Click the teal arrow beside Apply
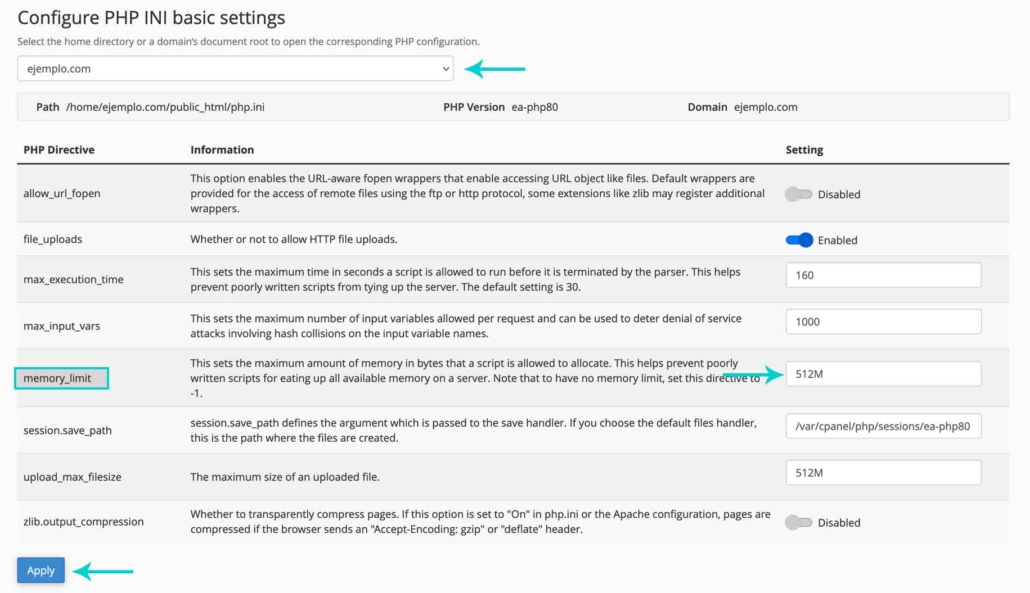1030x593 pixels. click(104, 571)
